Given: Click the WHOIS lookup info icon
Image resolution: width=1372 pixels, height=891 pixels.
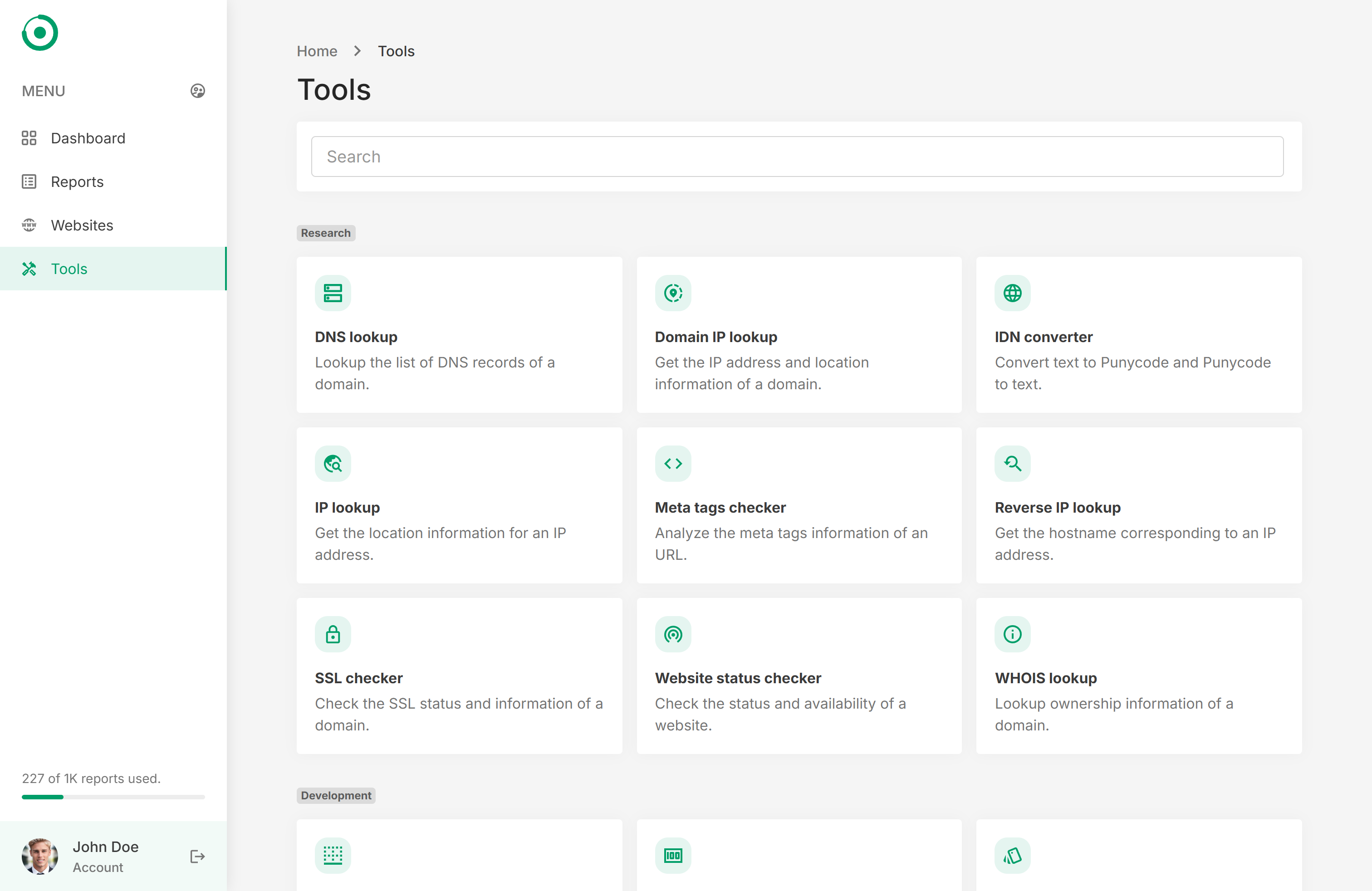Looking at the screenshot, I should pyautogui.click(x=1012, y=634).
